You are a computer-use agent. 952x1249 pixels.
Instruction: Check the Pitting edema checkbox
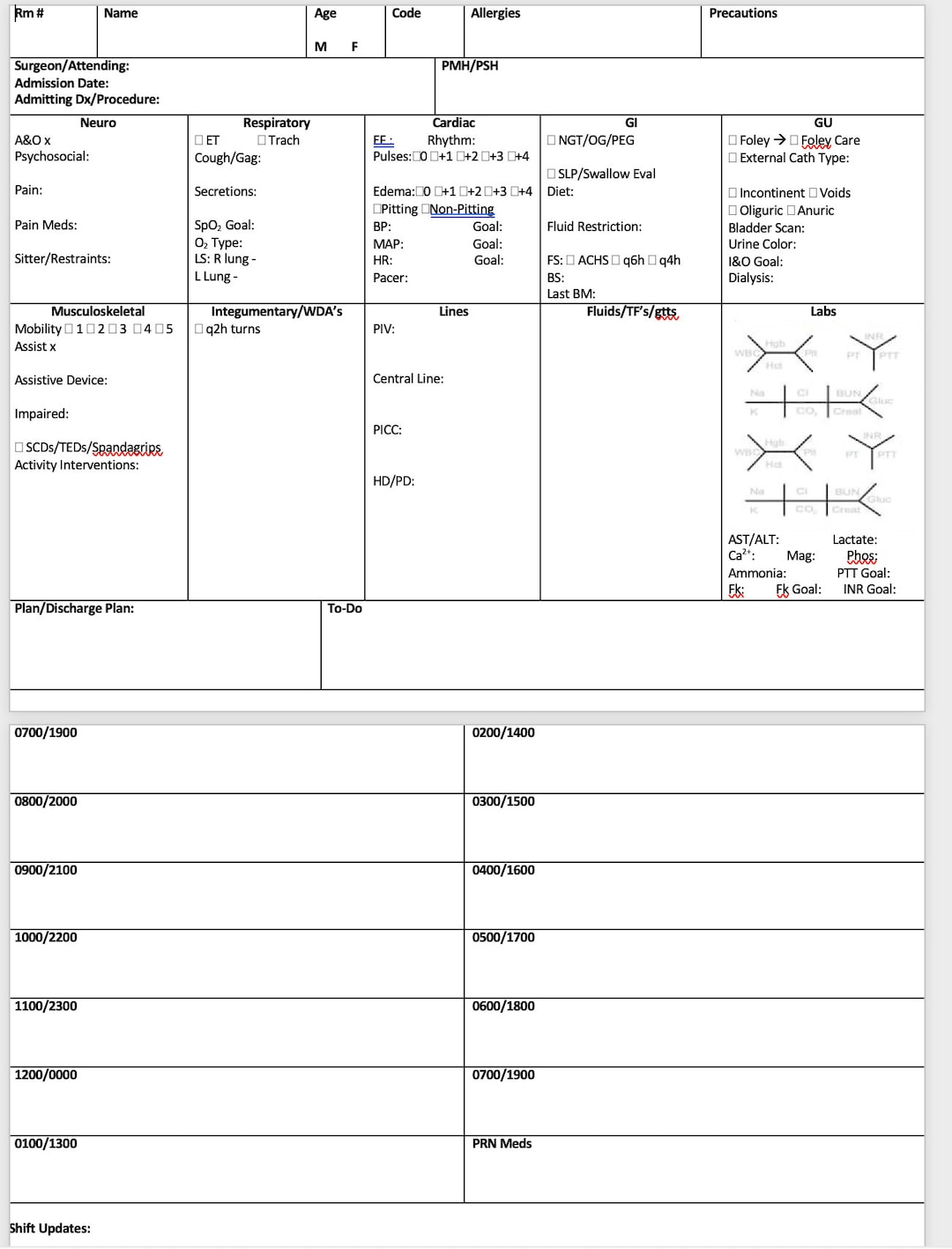tap(376, 209)
